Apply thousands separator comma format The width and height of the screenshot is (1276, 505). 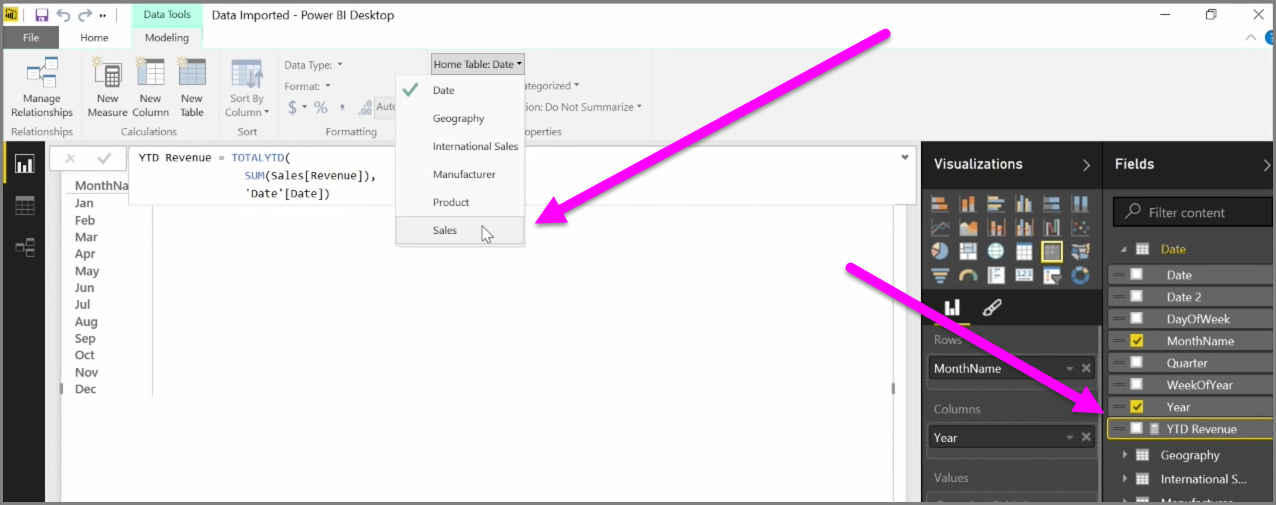pyautogui.click(x=343, y=107)
